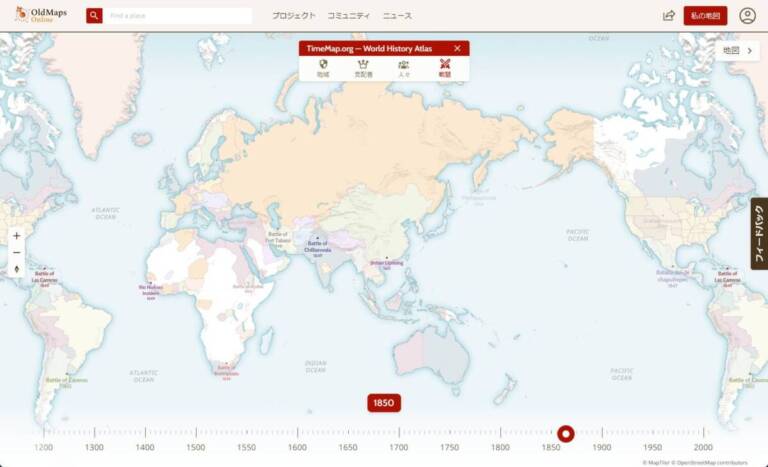Select the battles crossed-swords layer tab
The image size is (768, 467).
pos(445,68)
